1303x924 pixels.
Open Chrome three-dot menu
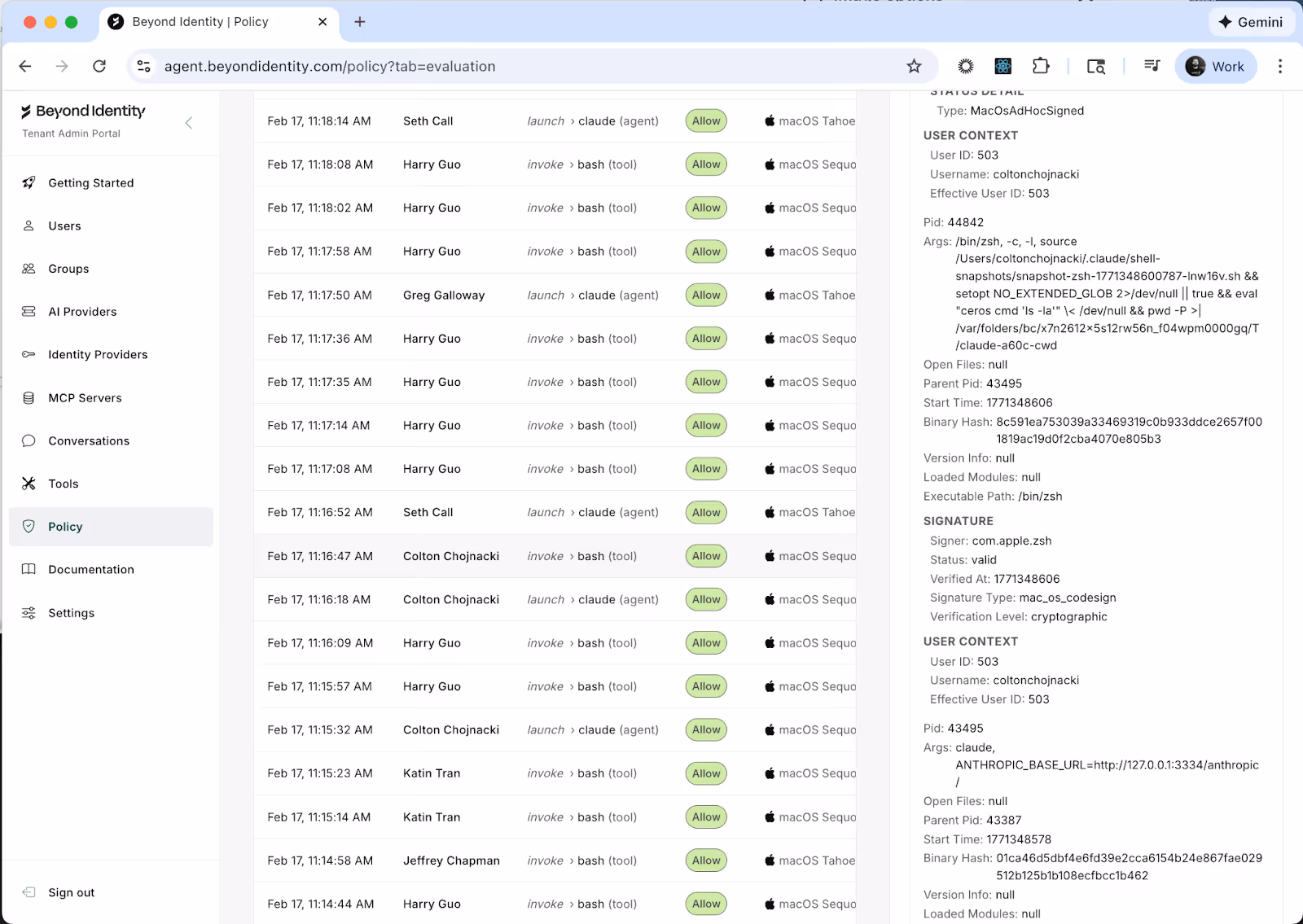coord(1280,66)
